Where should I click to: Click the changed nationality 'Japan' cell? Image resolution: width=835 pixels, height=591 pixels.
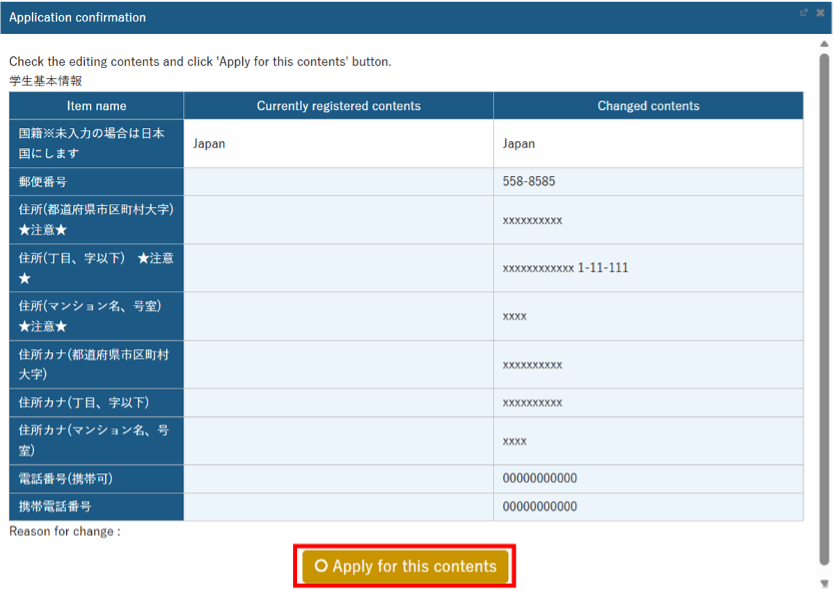519,144
